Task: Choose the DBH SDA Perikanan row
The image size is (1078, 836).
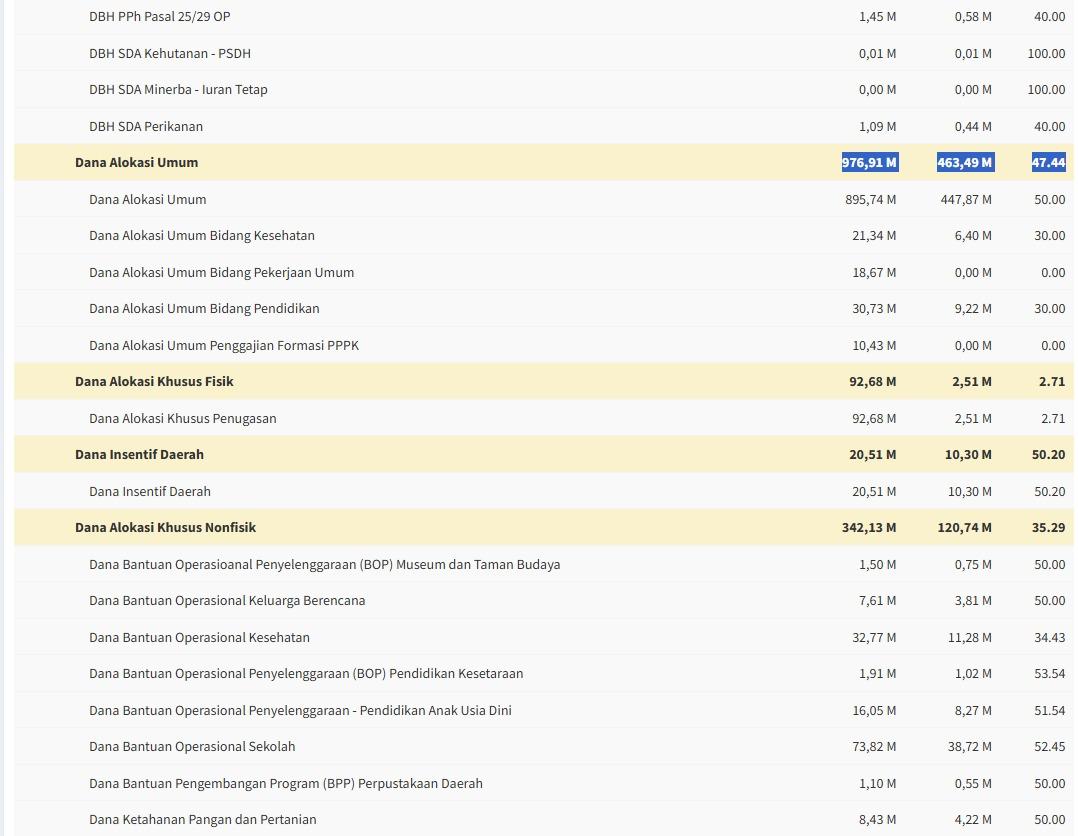Action: 145,126
